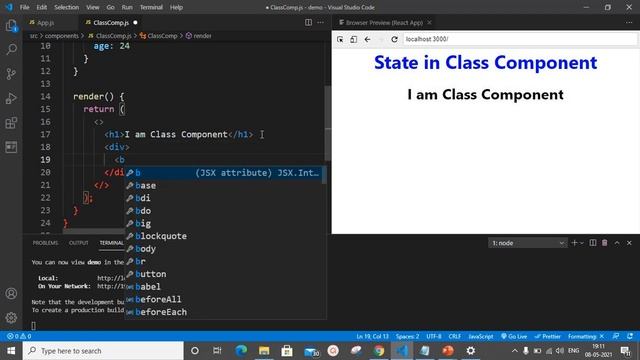
Task: Change line ending via CRLF status item
Action: click(x=455, y=336)
